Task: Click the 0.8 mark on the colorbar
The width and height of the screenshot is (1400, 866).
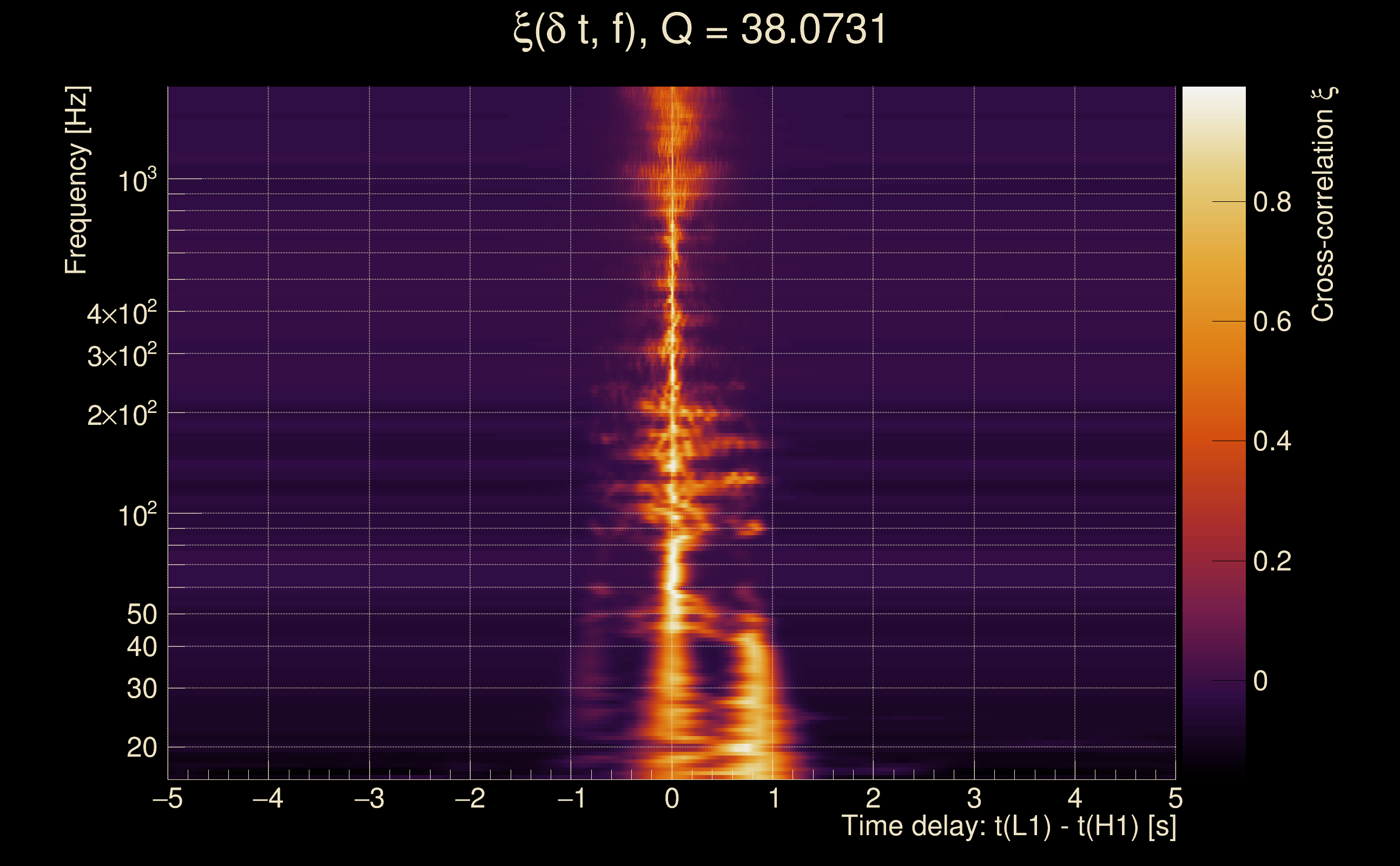Action: coord(1272,202)
